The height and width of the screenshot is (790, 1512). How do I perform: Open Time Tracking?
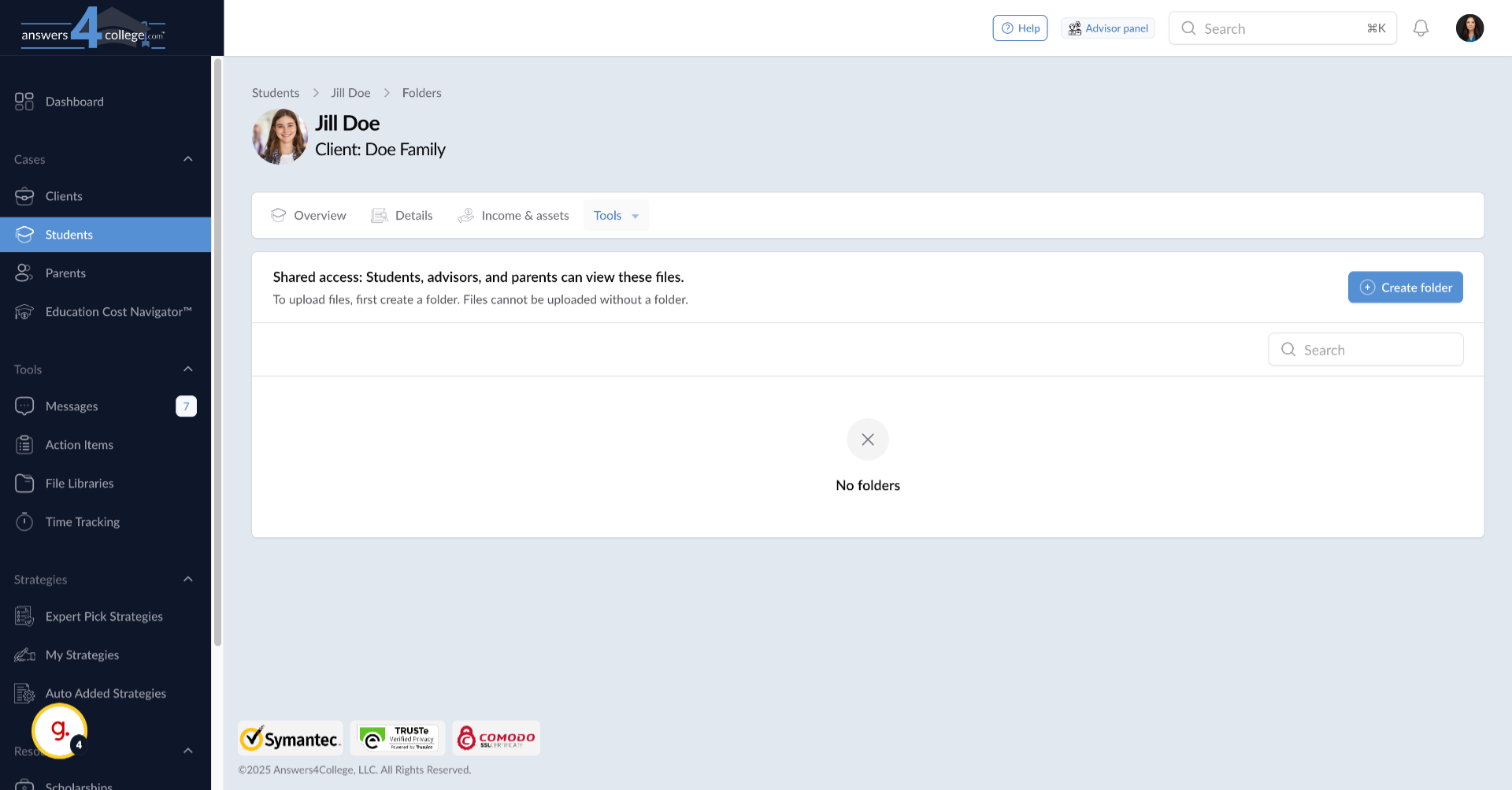click(83, 521)
